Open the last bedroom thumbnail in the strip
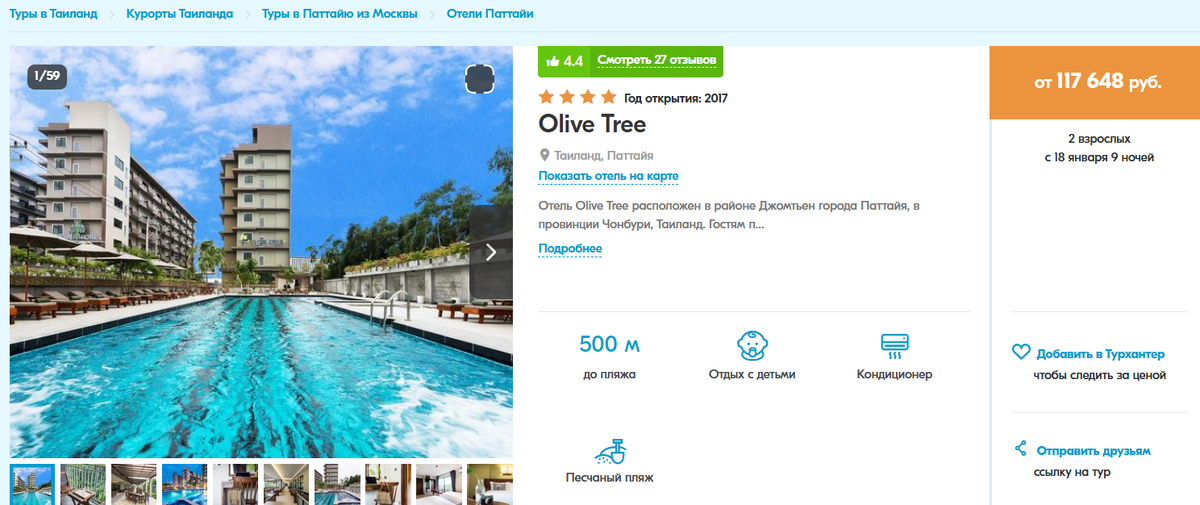The height and width of the screenshot is (505, 1200). 490,484
